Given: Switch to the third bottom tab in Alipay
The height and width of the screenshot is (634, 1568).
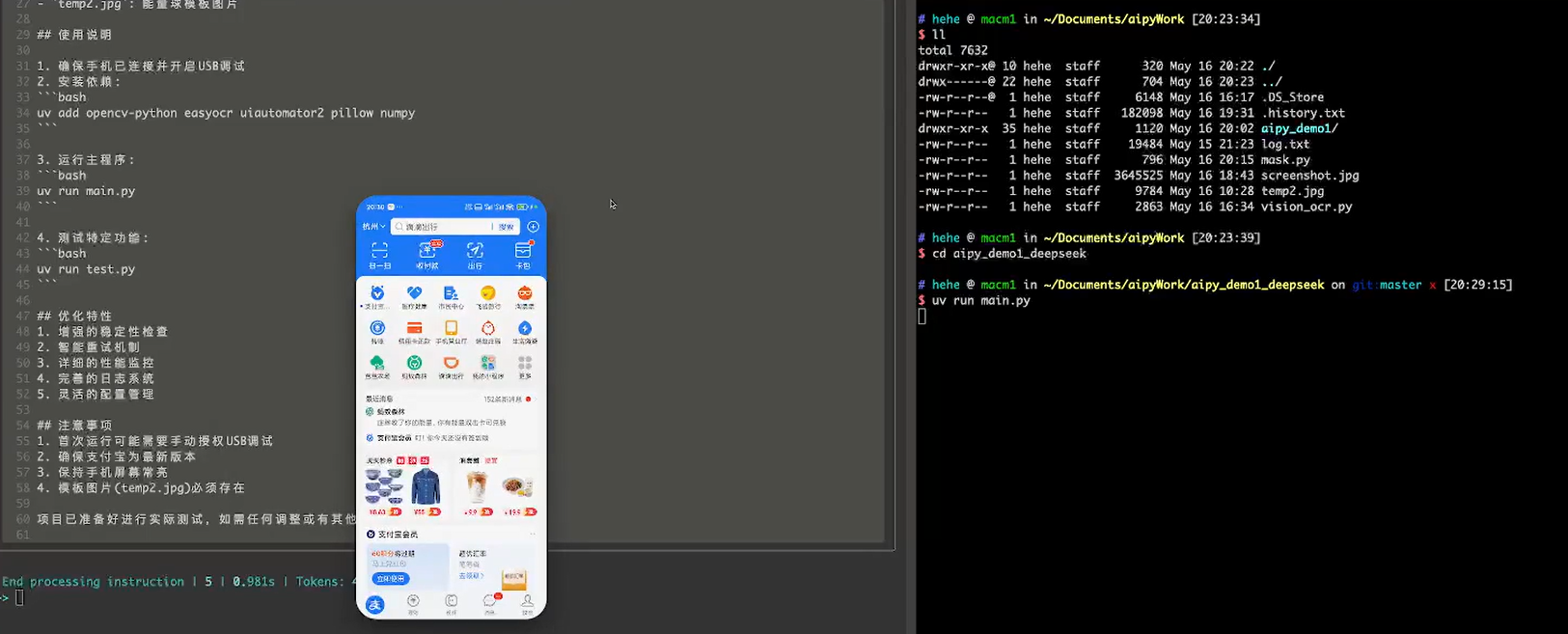Looking at the screenshot, I should pyautogui.click(x=451, y=604).
